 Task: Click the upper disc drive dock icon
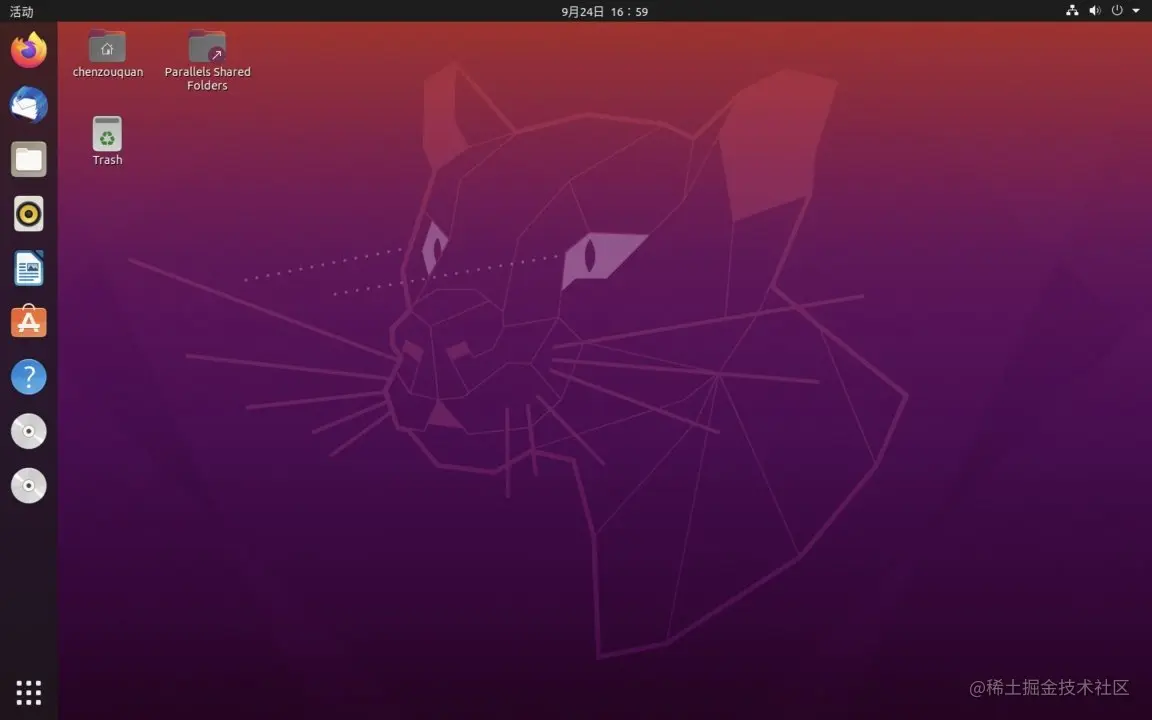coord(29,431)
